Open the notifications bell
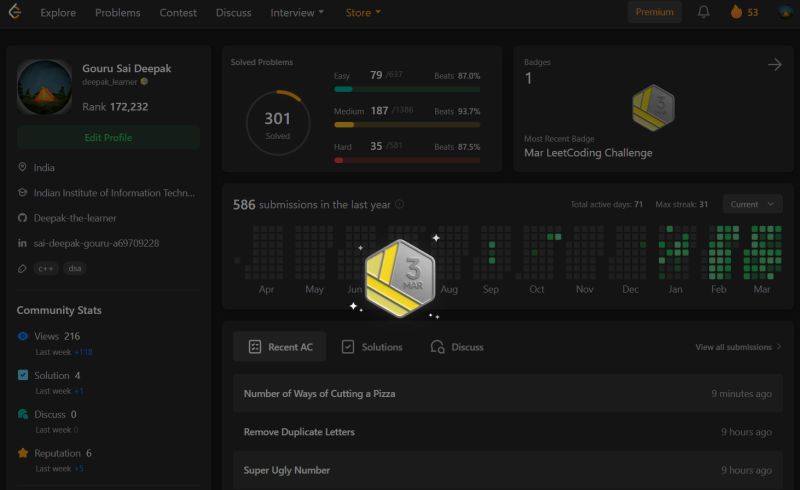Image resolution: width=800 pixels, height=490 pixels. [x=704, y=12]
